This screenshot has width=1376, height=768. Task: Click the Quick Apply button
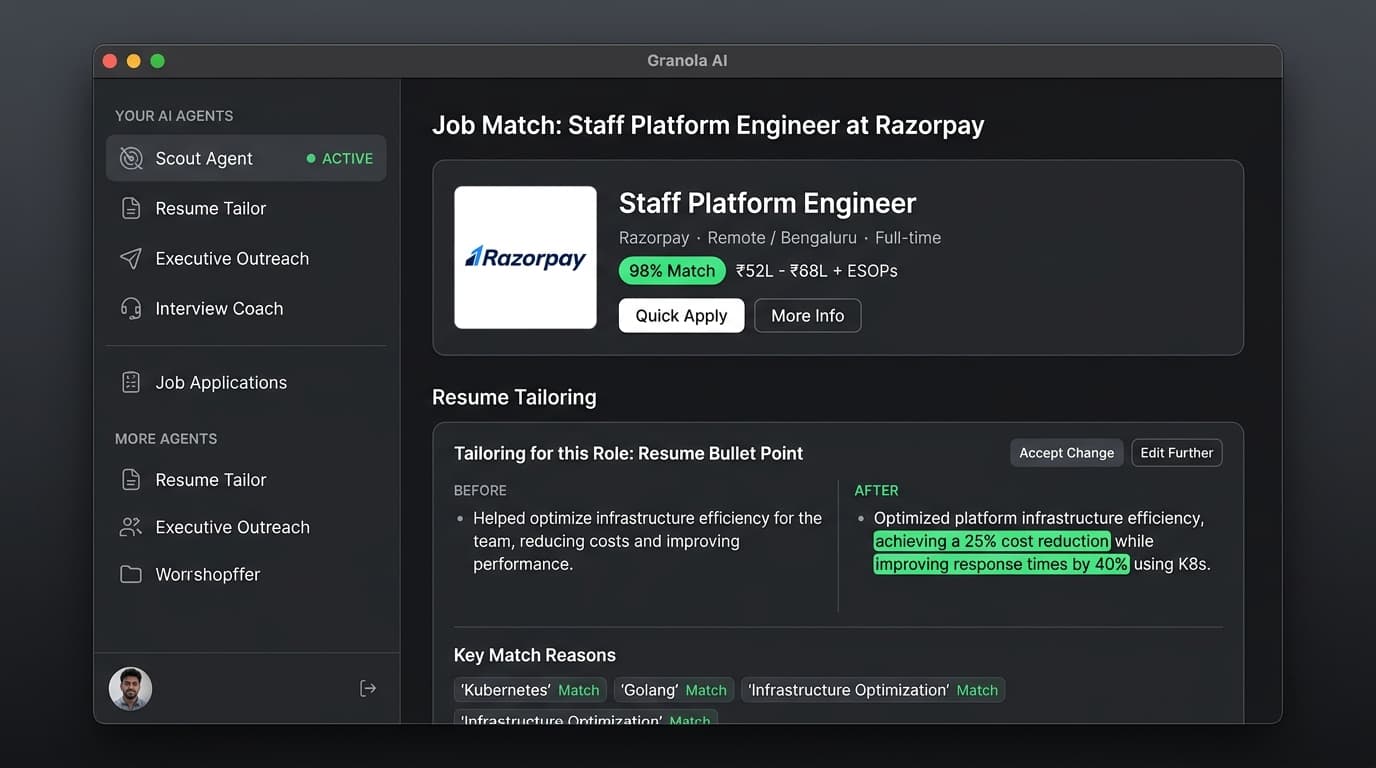tap(681, 315)
